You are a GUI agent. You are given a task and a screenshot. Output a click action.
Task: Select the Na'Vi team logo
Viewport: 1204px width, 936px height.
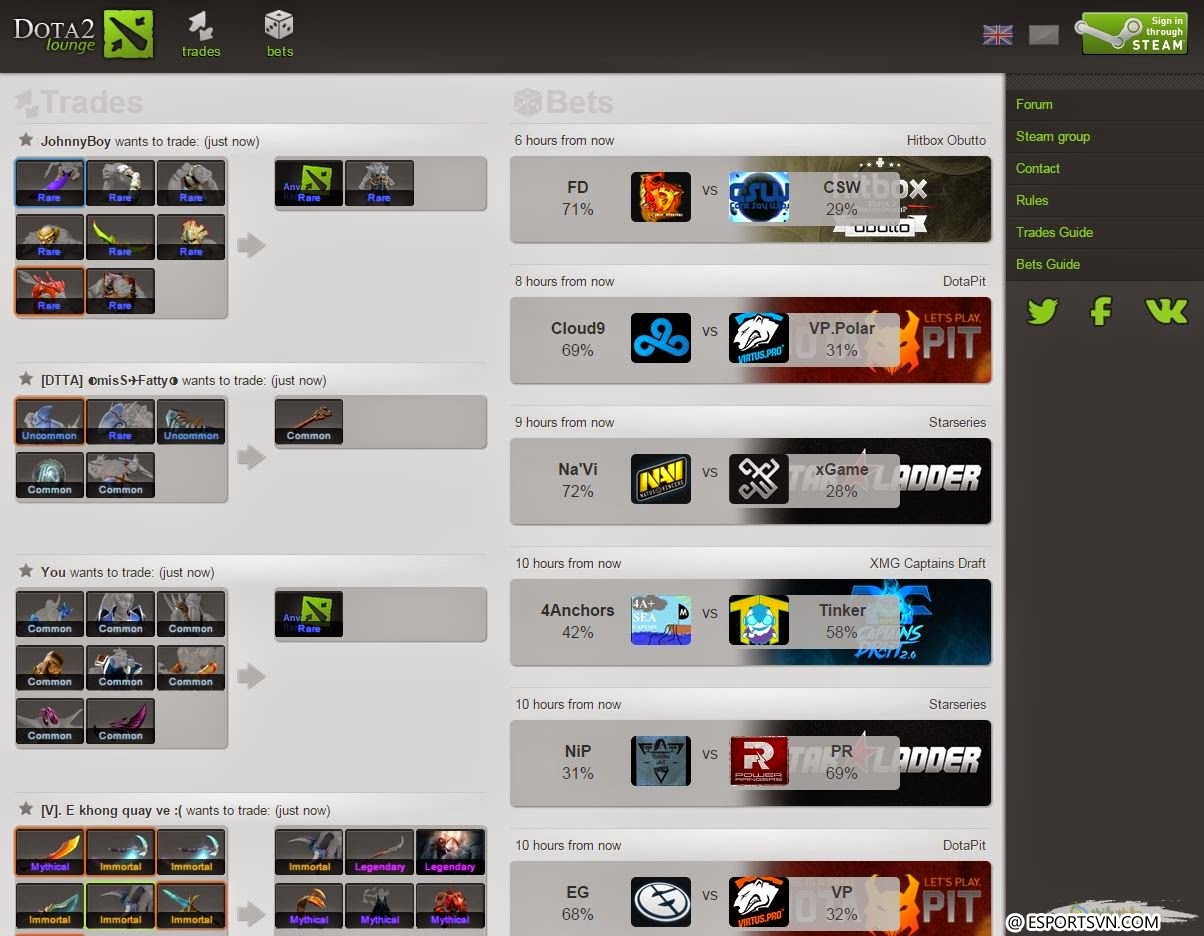[x=661, y=479]
